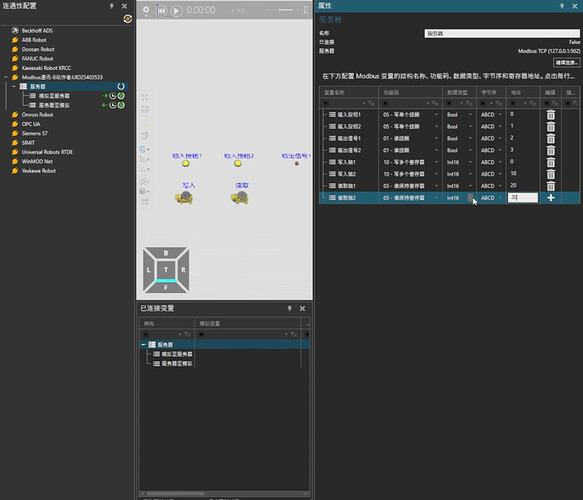Collapse the 服务器 node in connectivity tree
This screenshot has width=583, height=500.
(14, 86)
